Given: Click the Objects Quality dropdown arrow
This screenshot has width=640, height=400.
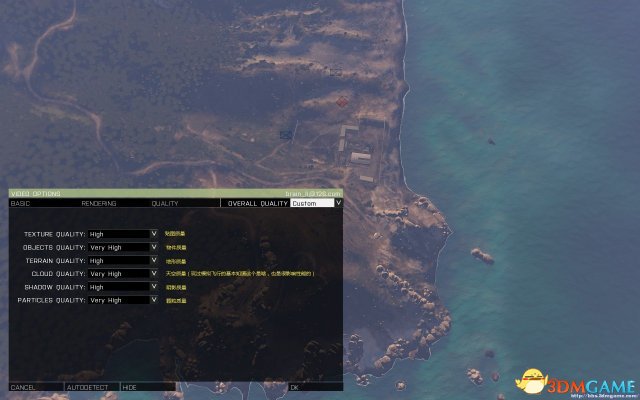Looking at the screenshot, I should 154,247.
